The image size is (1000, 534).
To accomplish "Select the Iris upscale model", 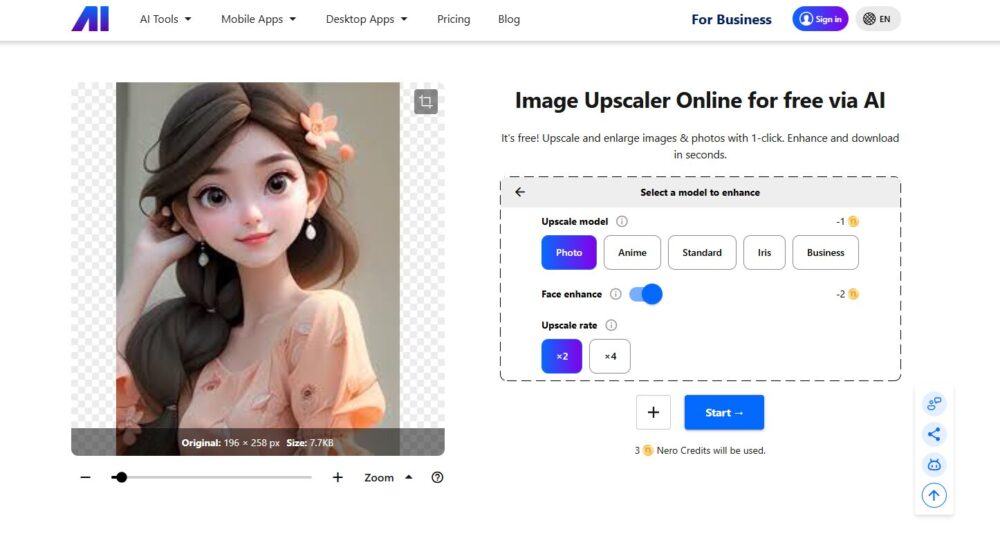I will click(x=764, y=253).
